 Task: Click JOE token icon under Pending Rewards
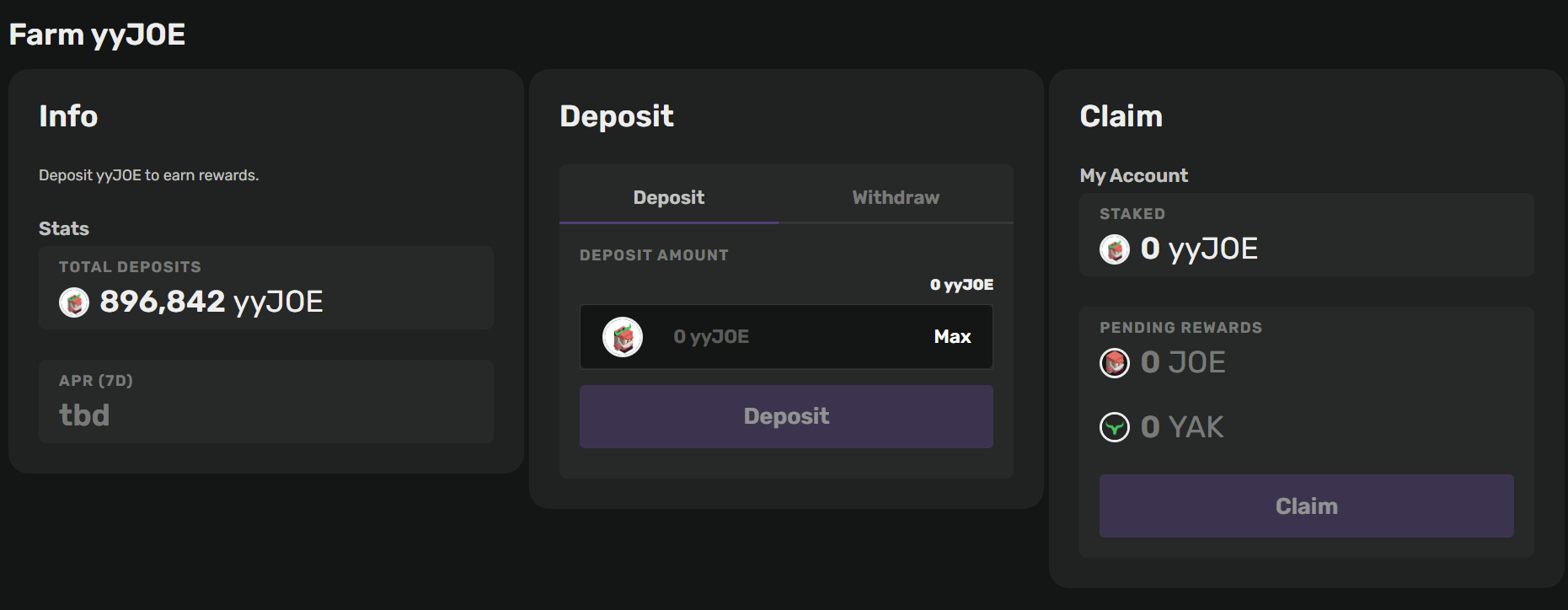click(x=1115, y=363)
